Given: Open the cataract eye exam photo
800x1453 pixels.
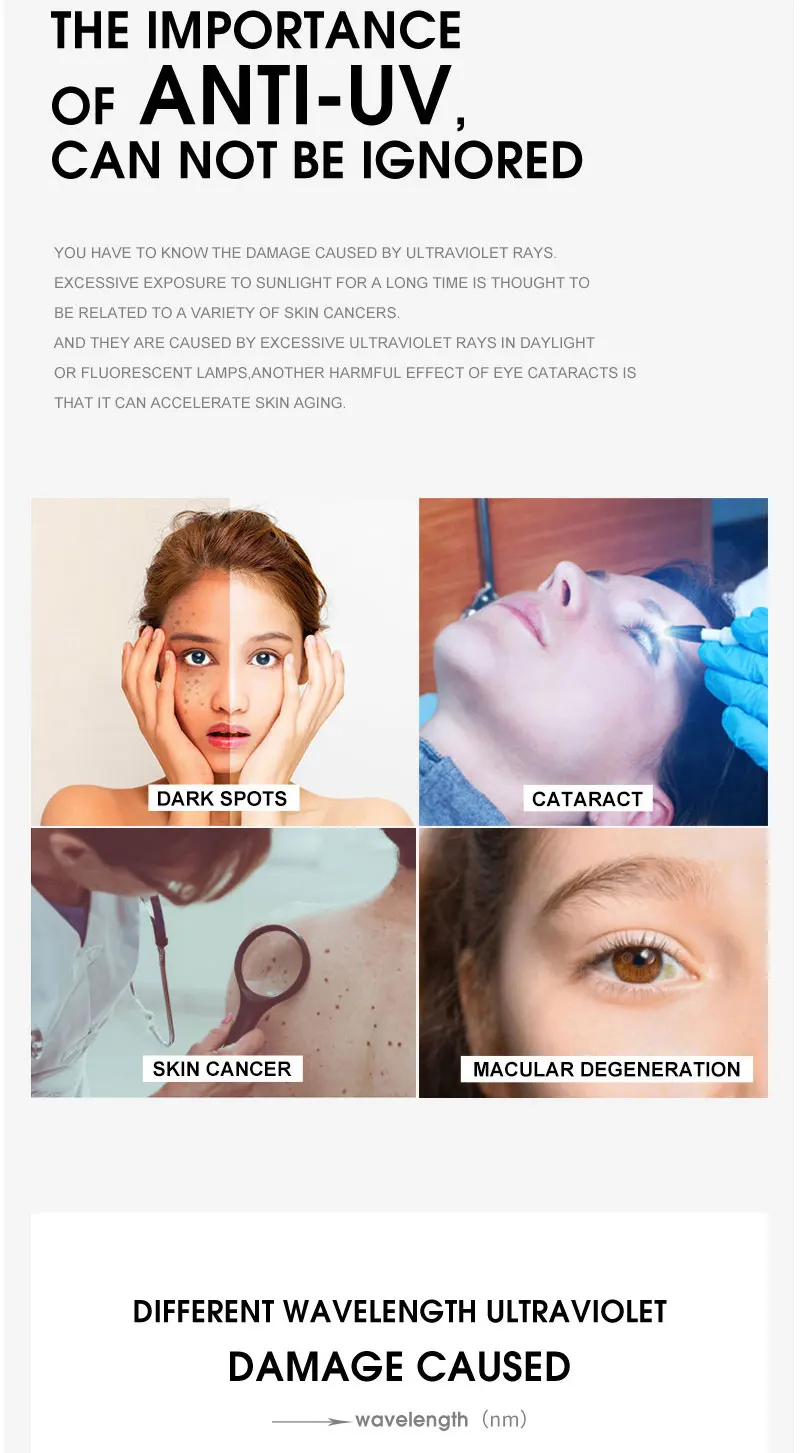Looking at the screenshot, I should (593, 661).
